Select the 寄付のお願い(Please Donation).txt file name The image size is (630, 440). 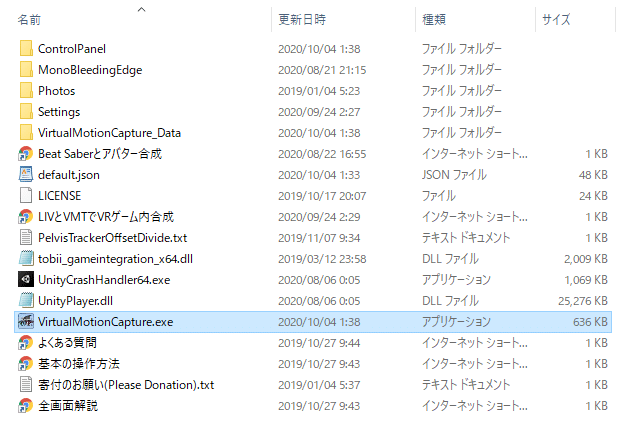tap(126, 385)
